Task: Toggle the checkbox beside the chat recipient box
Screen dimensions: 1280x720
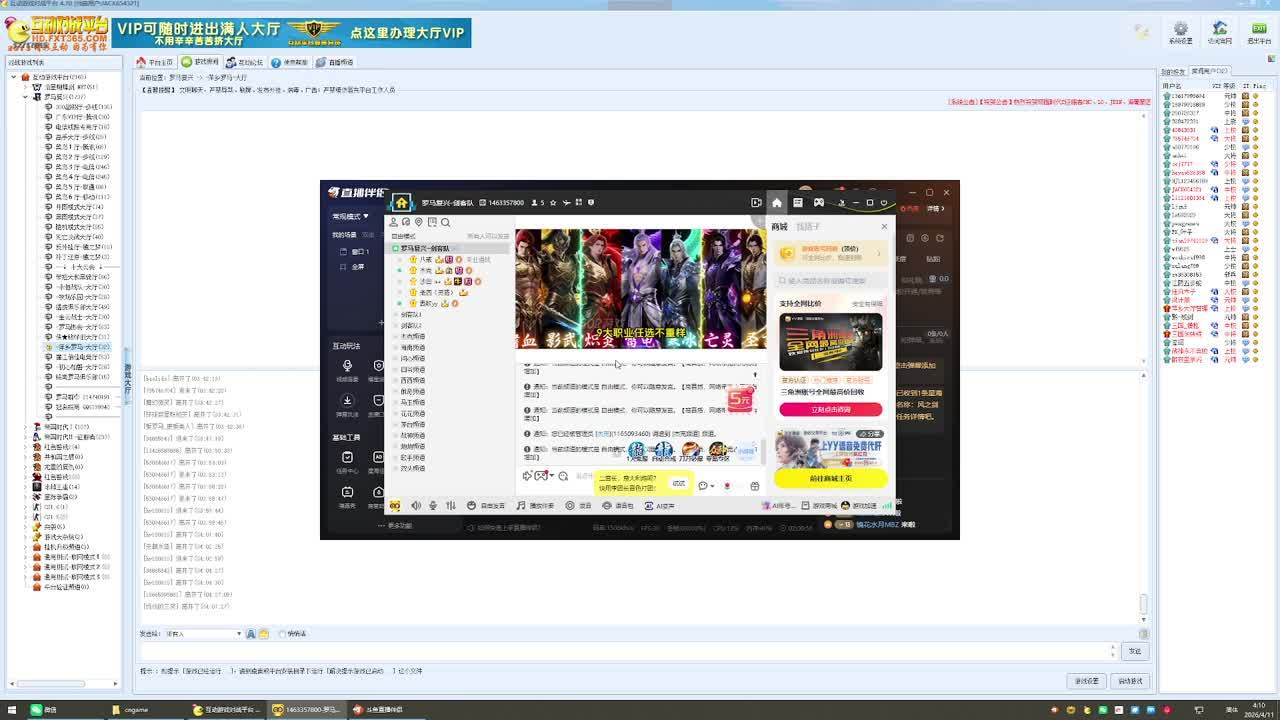Action: click(283, 634)
